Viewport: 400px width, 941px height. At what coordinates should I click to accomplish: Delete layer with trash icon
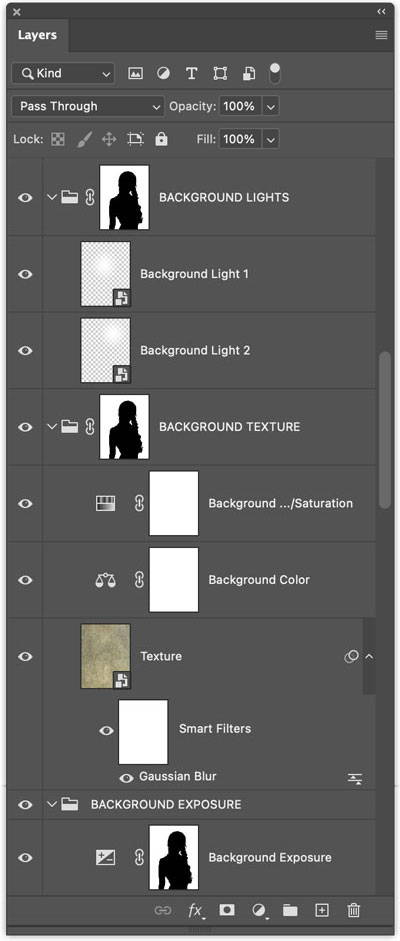pos(354,910)
